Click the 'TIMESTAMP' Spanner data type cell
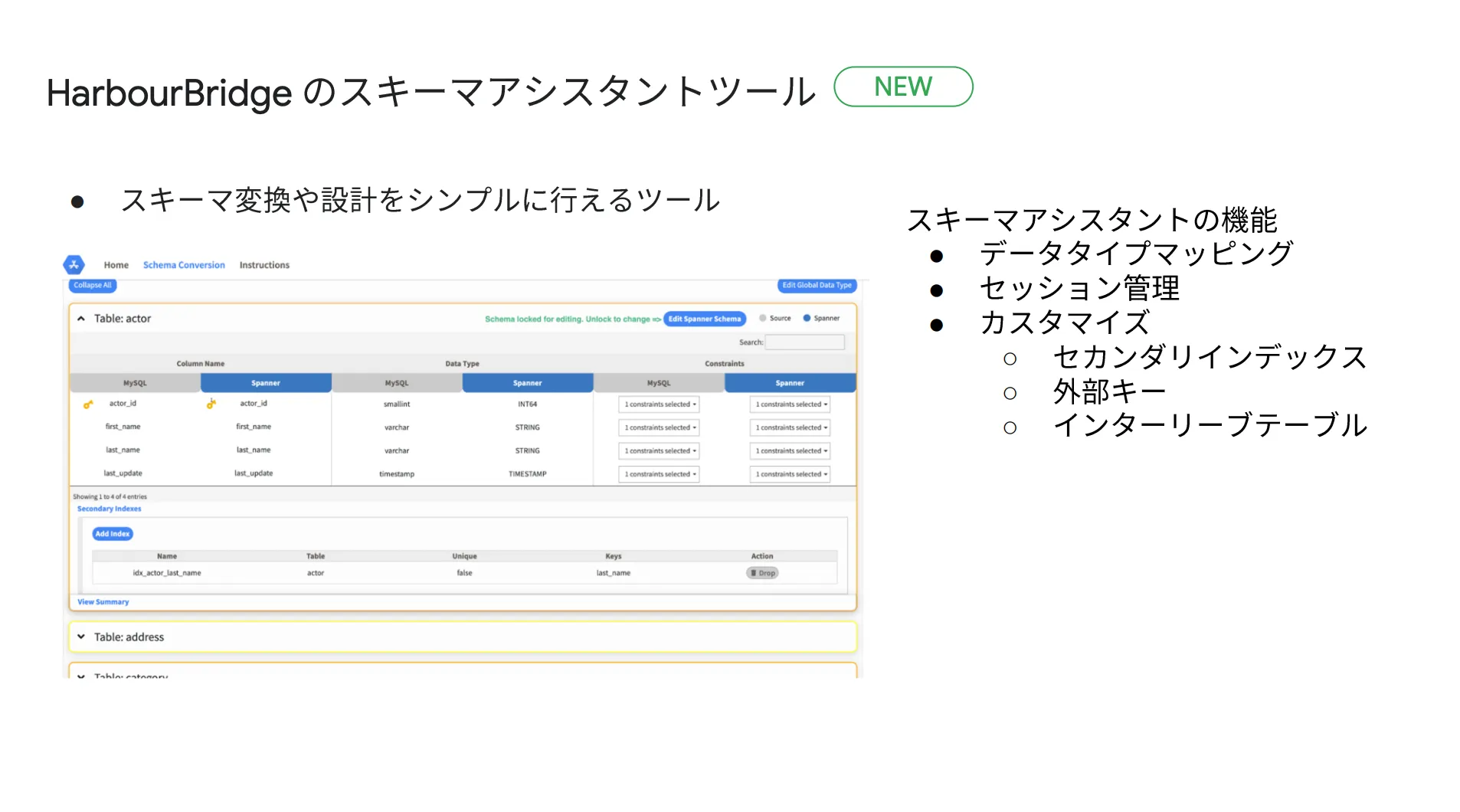The height and width of the screenshot is (812, 1460). click(528, 474)
